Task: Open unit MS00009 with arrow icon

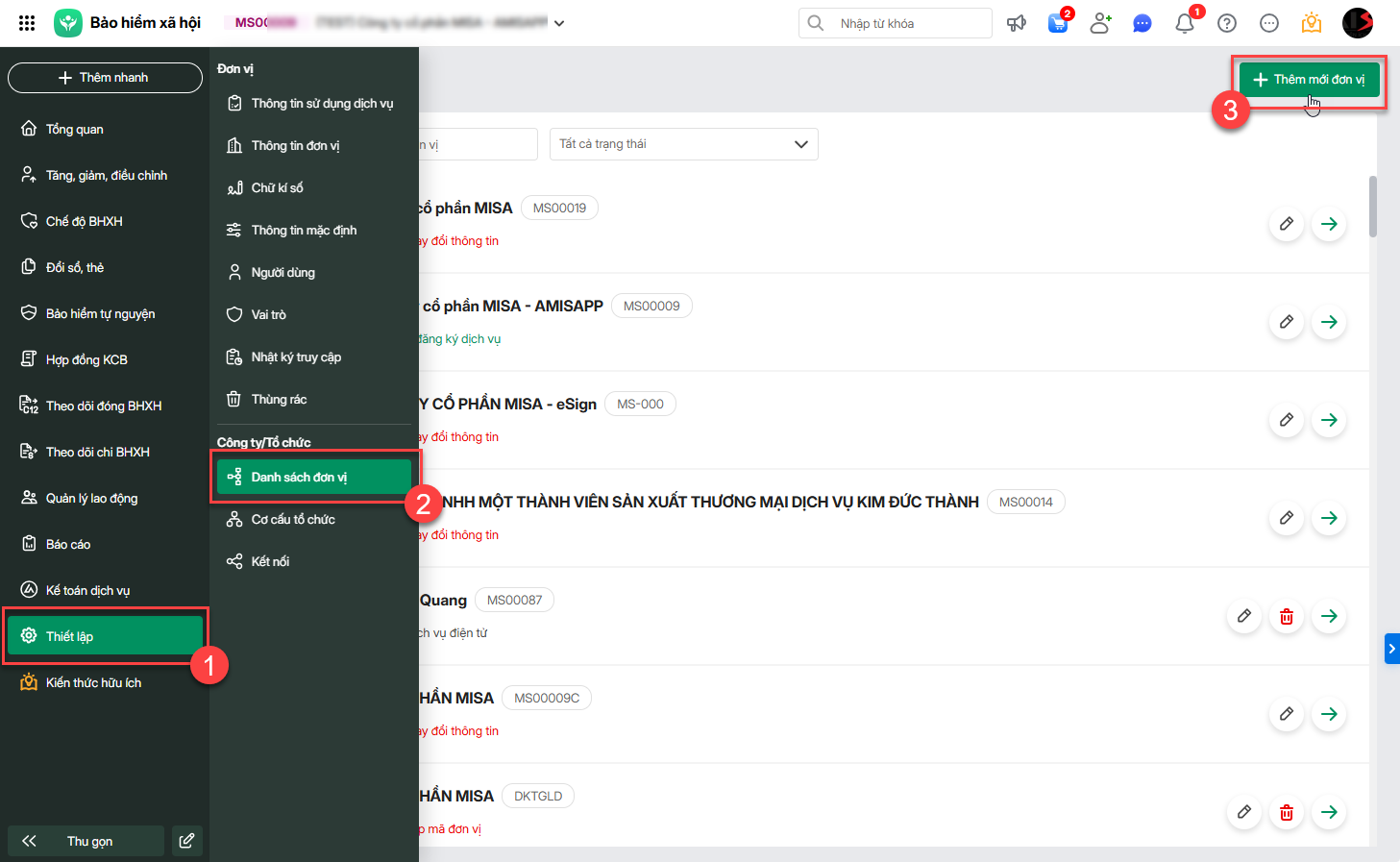Action: [x=1329, y=322]
